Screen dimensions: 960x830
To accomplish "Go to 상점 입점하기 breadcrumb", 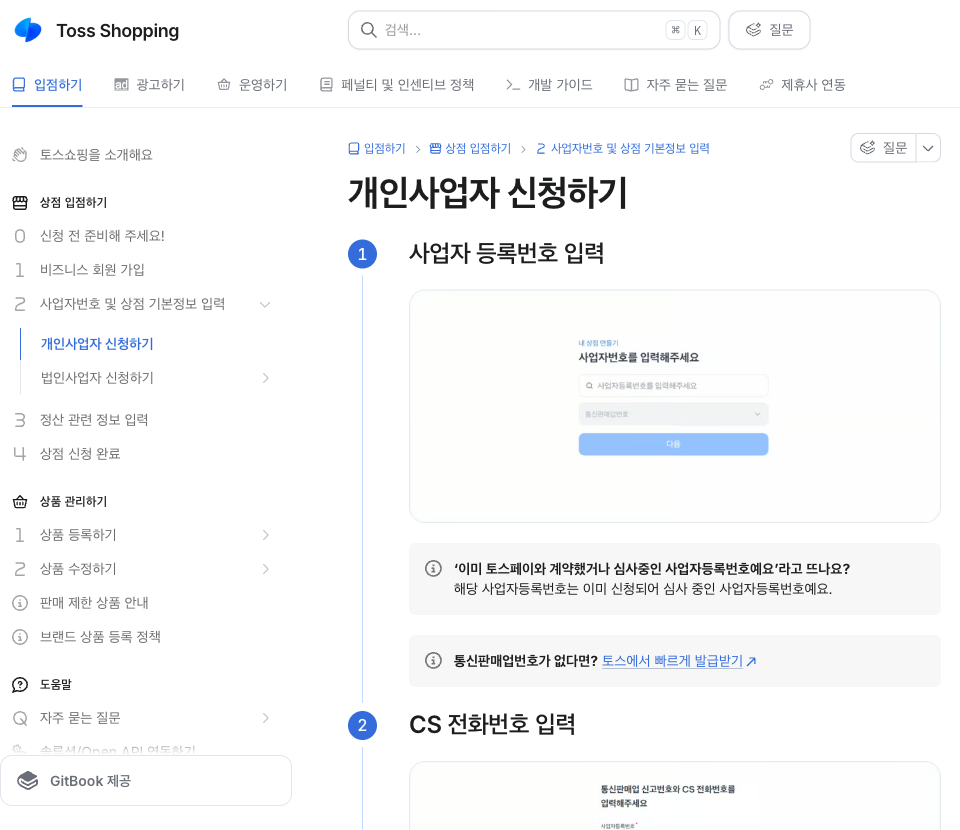I will (470, 148).
